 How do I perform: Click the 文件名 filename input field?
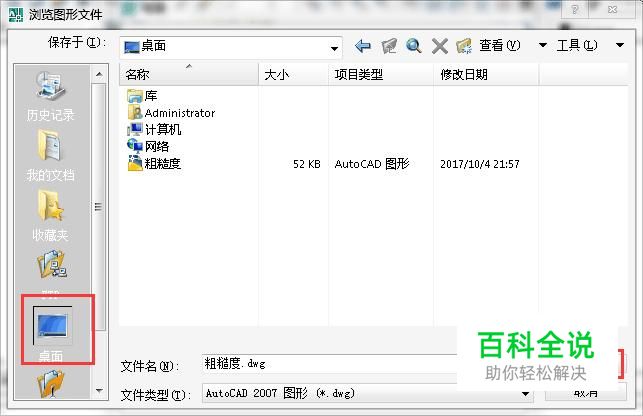[329, 364]
